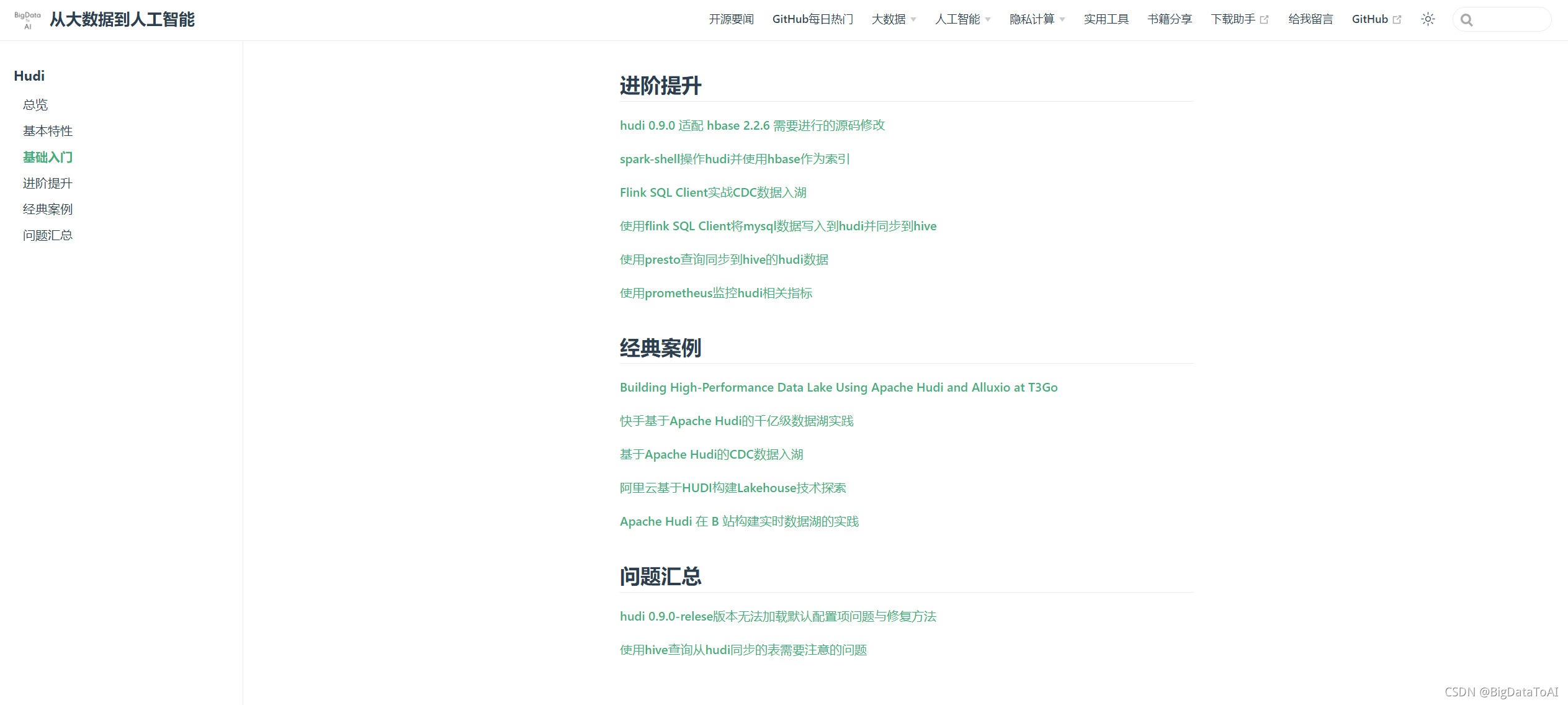Open the Building High-Performance Data Lake article link

pyautogui.click(x=838, y=387)
